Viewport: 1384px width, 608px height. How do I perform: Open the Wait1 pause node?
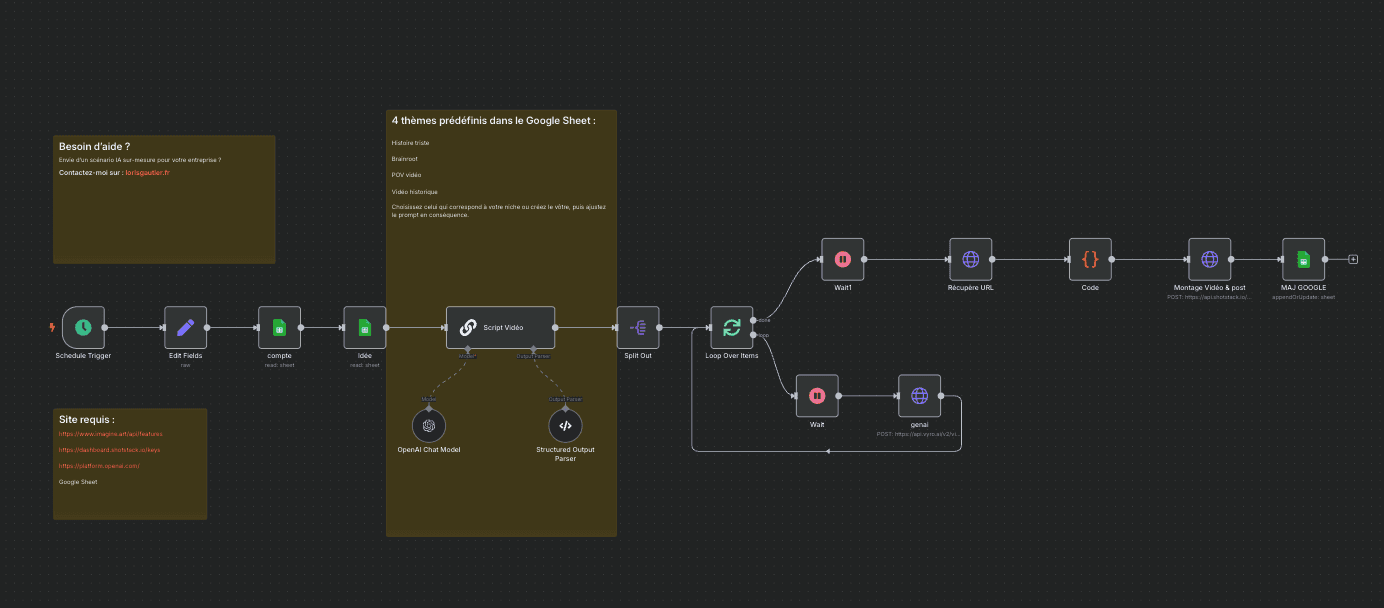[843, 259]
